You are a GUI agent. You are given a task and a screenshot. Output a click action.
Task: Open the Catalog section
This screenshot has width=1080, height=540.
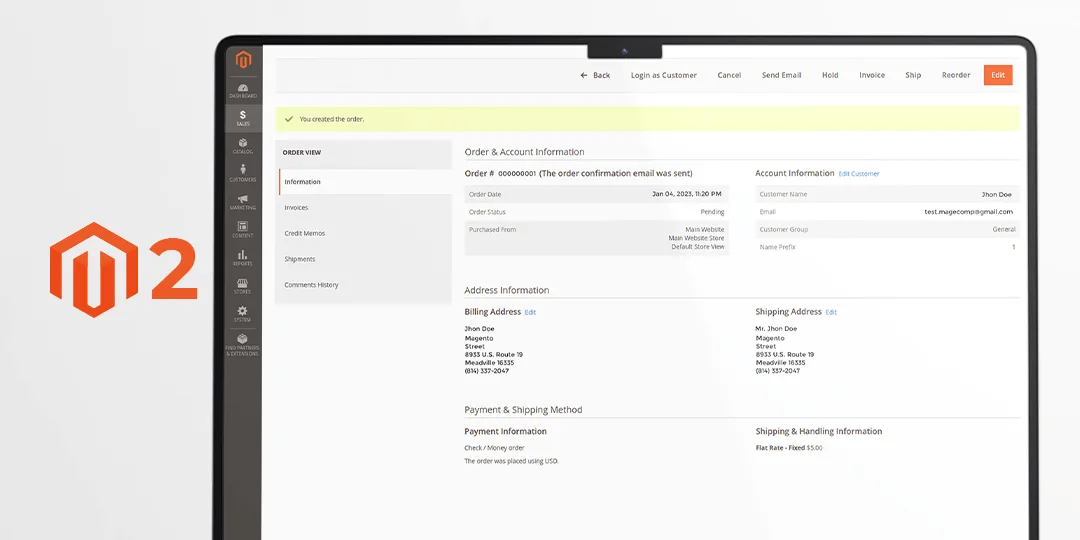coord(243,146)
